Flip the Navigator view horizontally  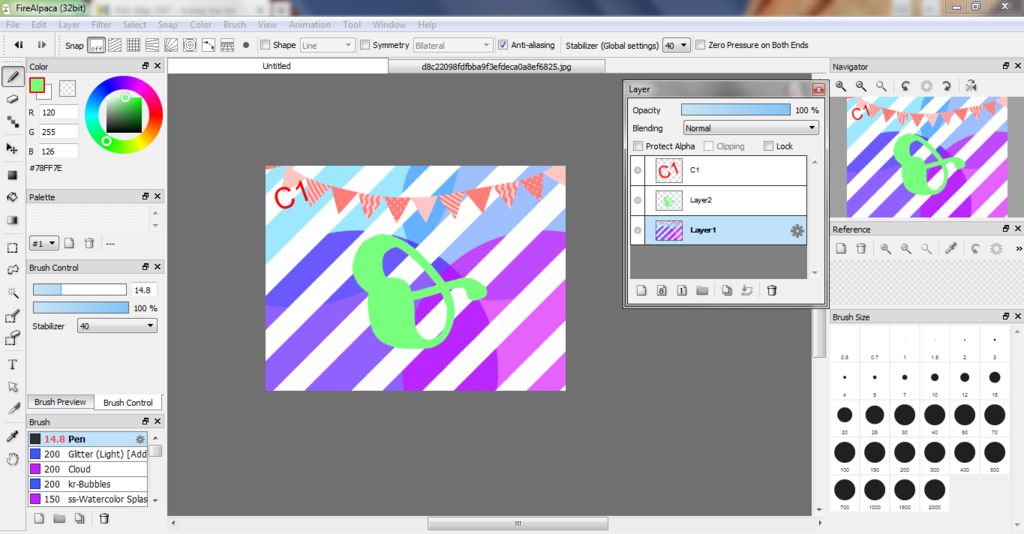971,86
